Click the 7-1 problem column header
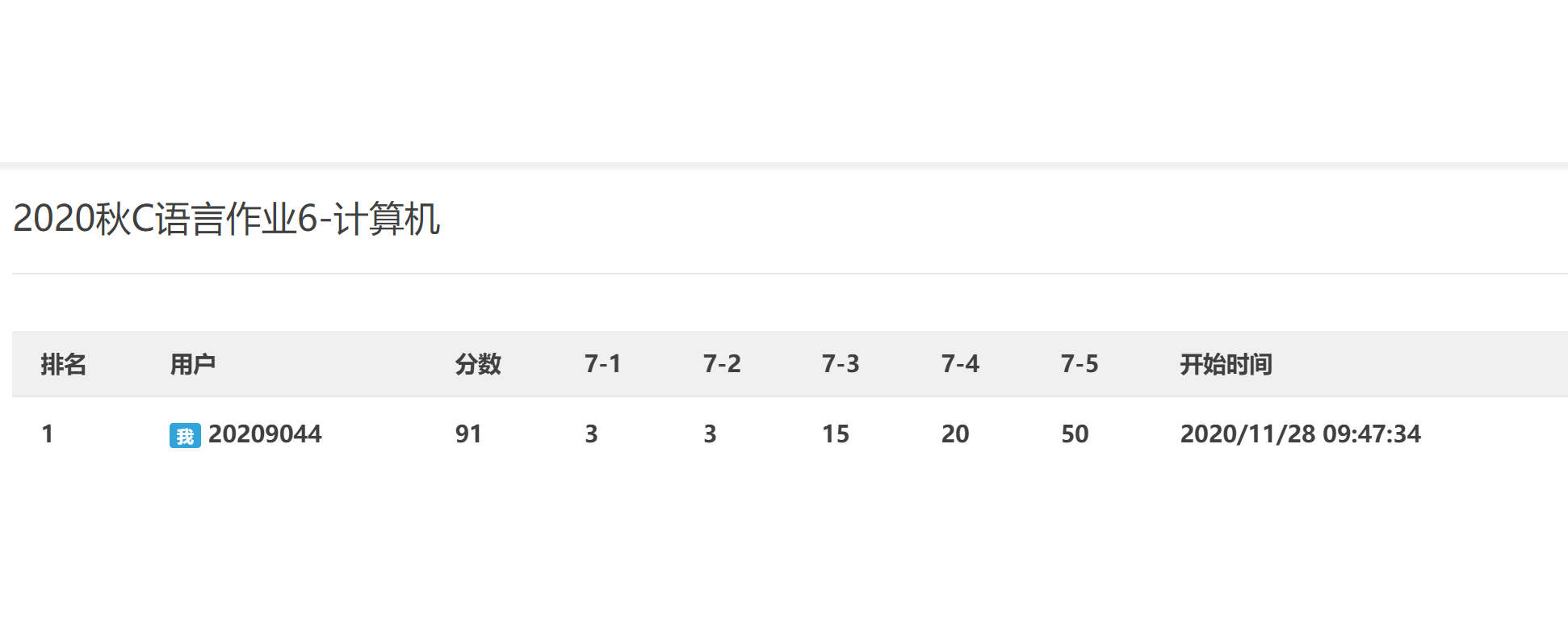 [x=603, y=364]
